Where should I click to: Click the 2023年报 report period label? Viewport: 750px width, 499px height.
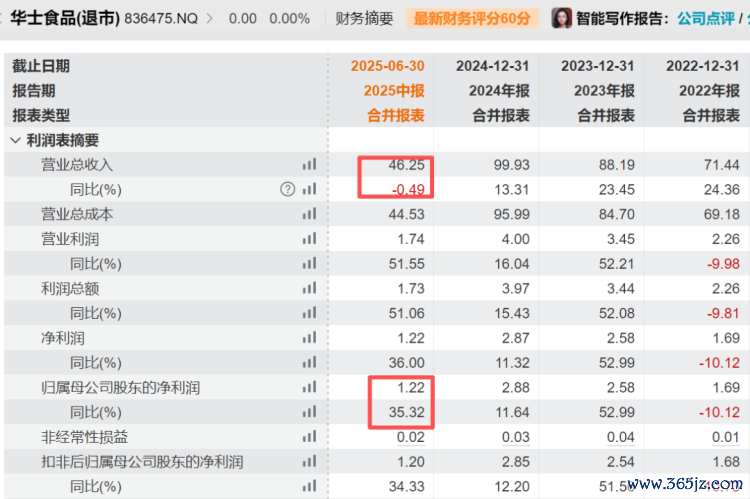tap(605, 91)
